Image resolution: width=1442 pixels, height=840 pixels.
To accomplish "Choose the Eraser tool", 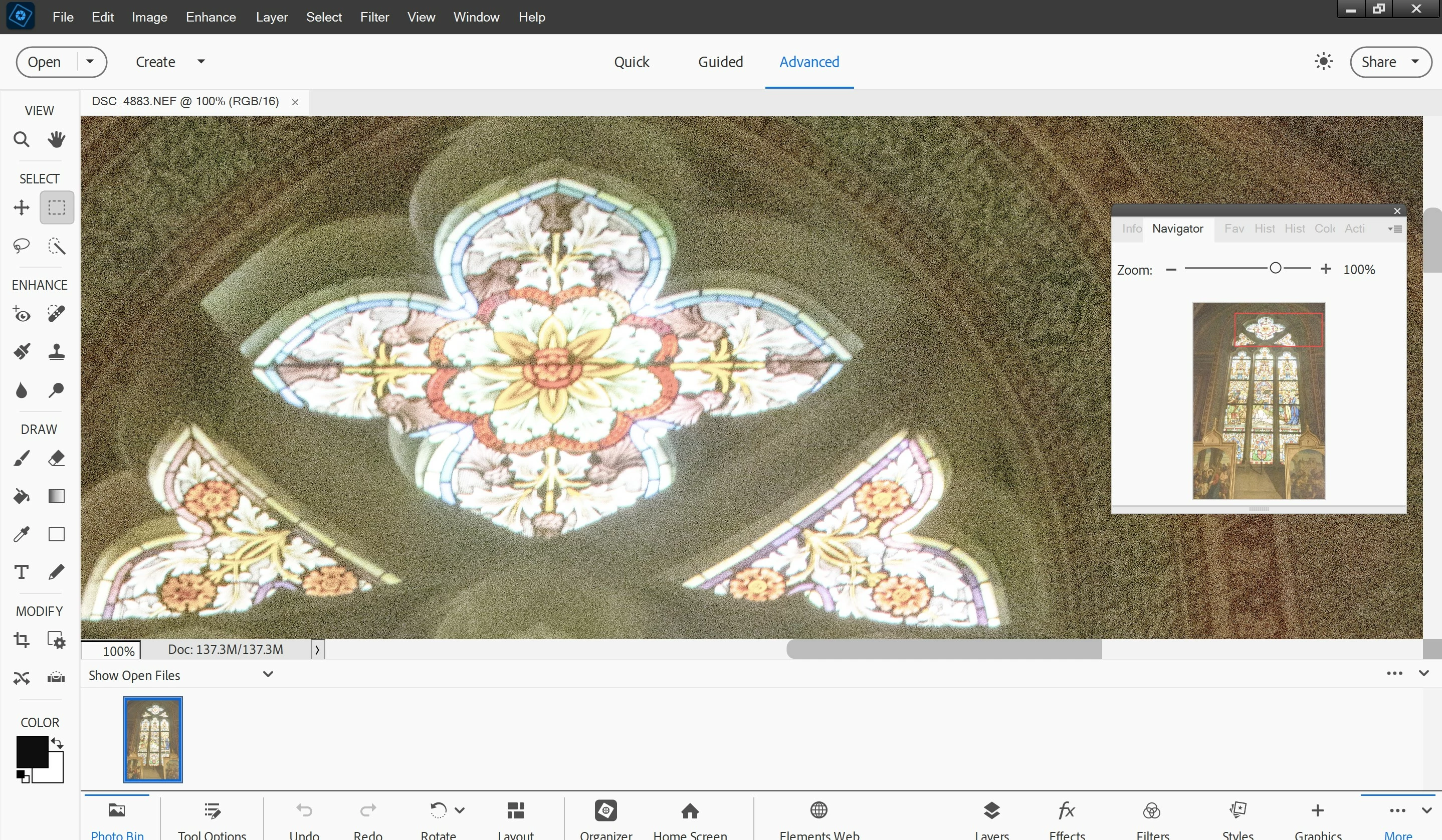I will 56,458.
